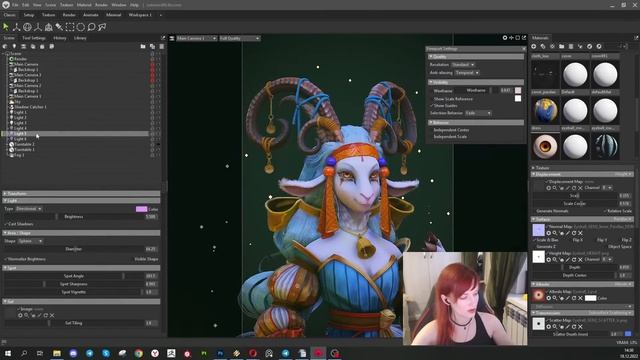This screenshot has height=360, width=640.
Task: Open materials folder icon in Materials toolbar
Action: point(562,47)
